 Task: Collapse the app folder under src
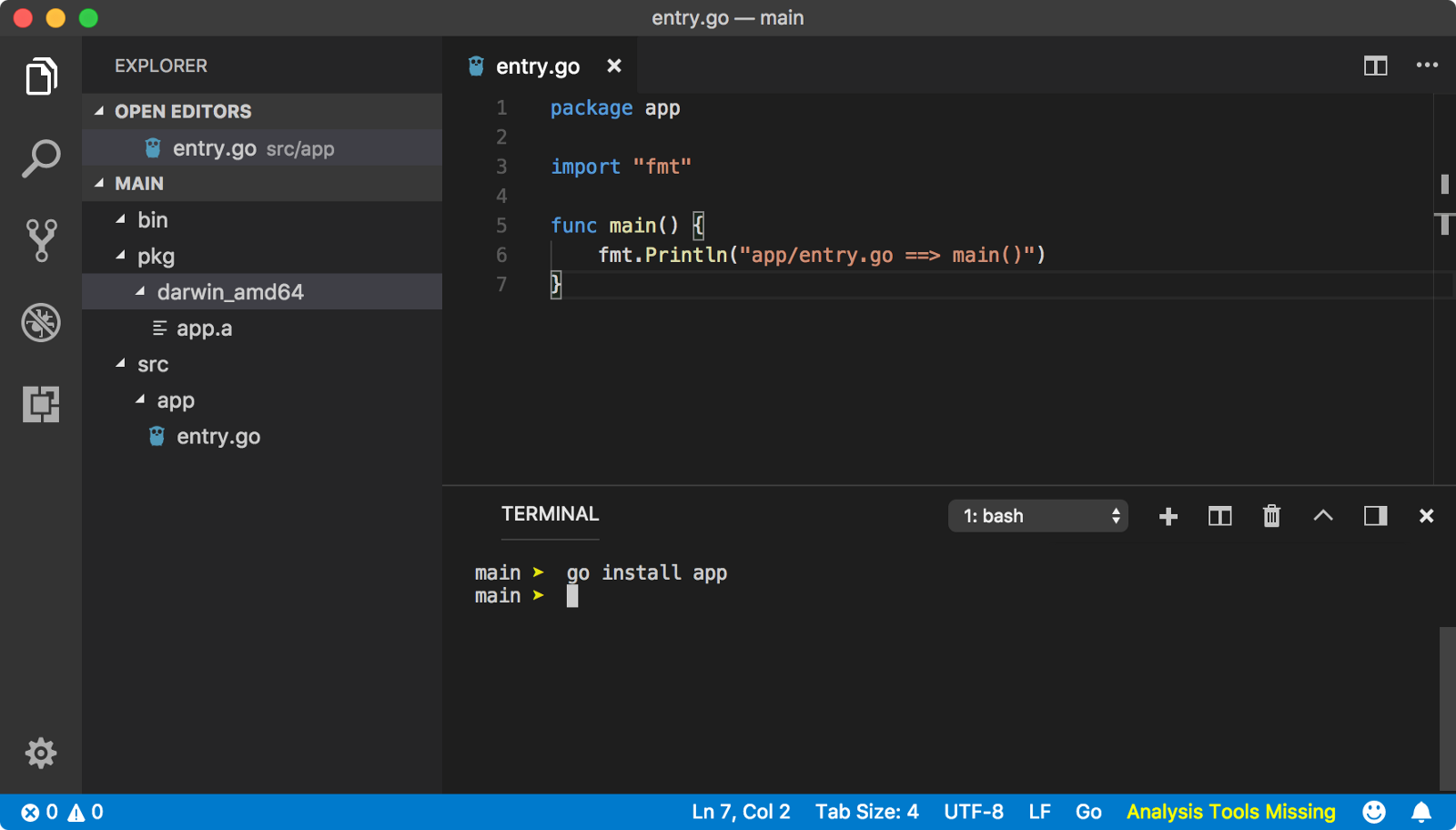pos(140,400)
